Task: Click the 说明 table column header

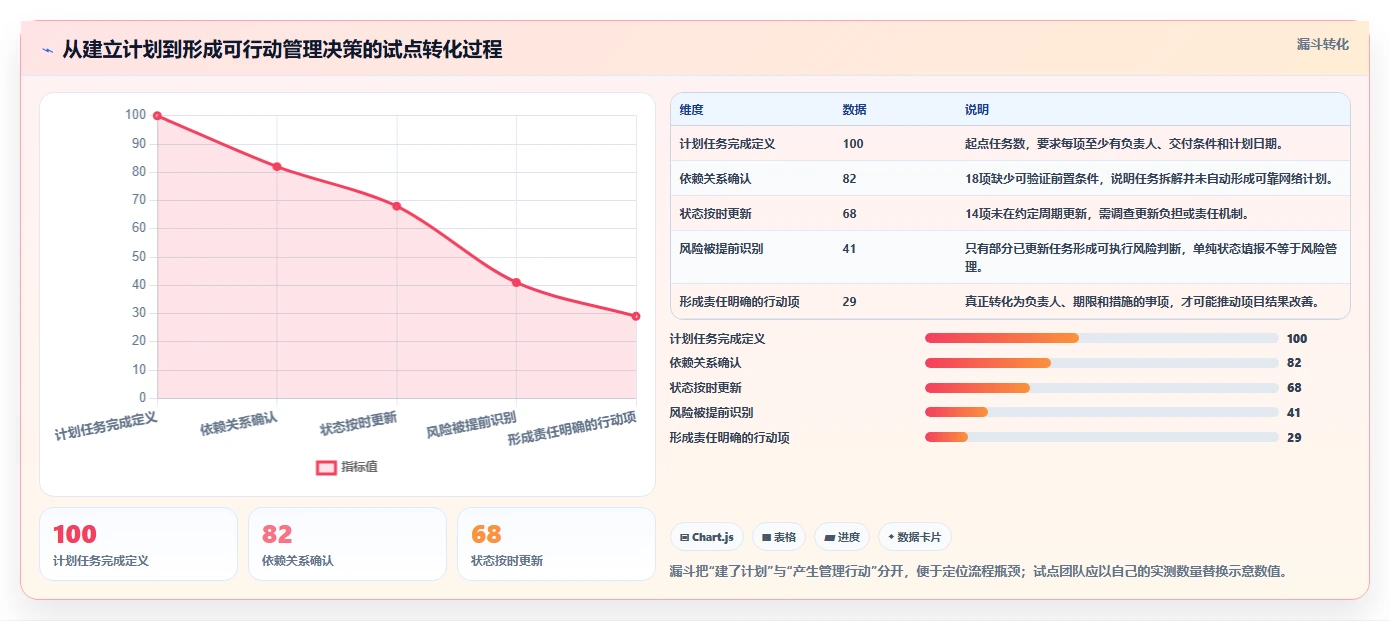Action: coord(977,110)
